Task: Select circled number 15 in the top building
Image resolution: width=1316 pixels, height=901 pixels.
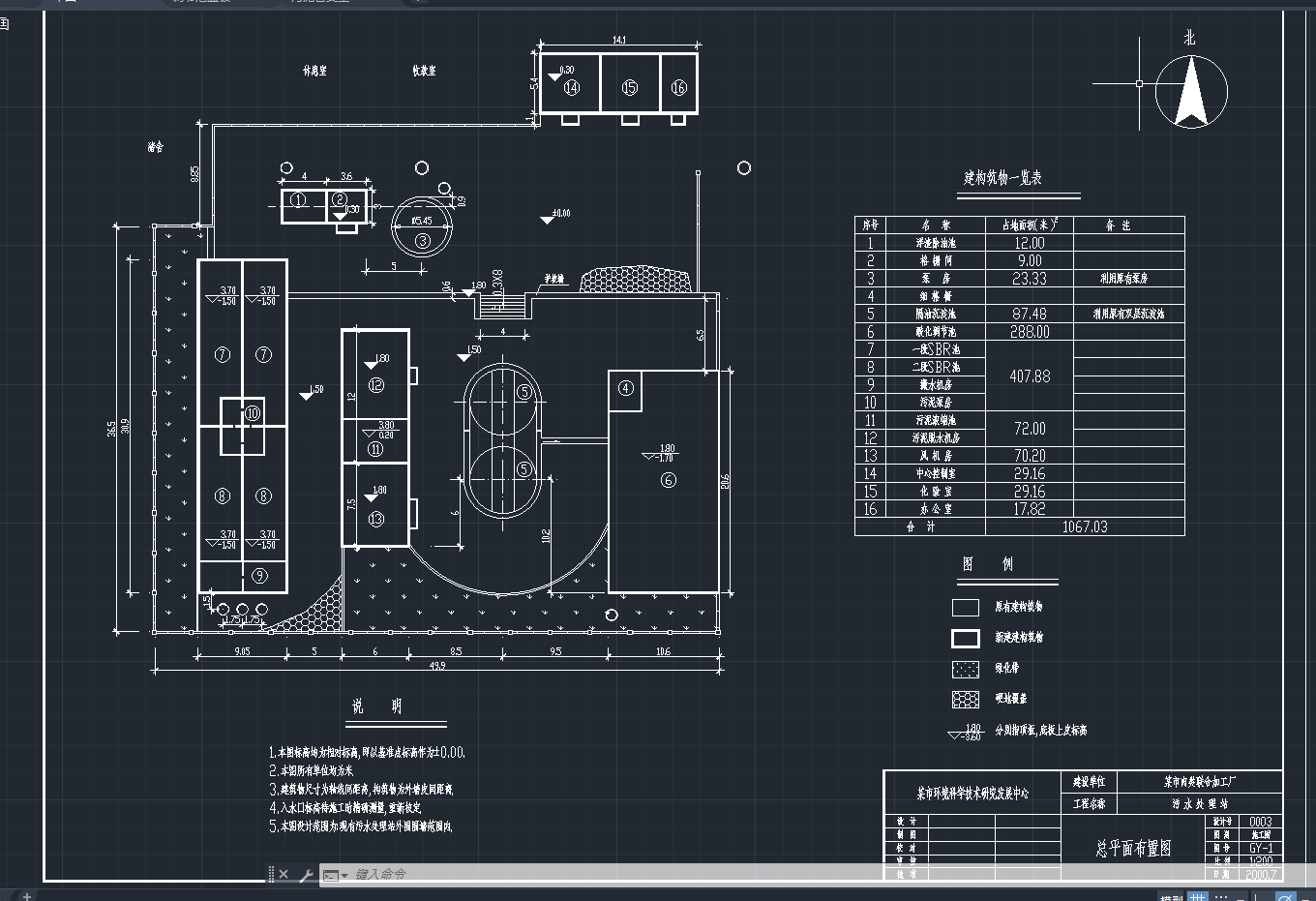Action: pos(630,87)
